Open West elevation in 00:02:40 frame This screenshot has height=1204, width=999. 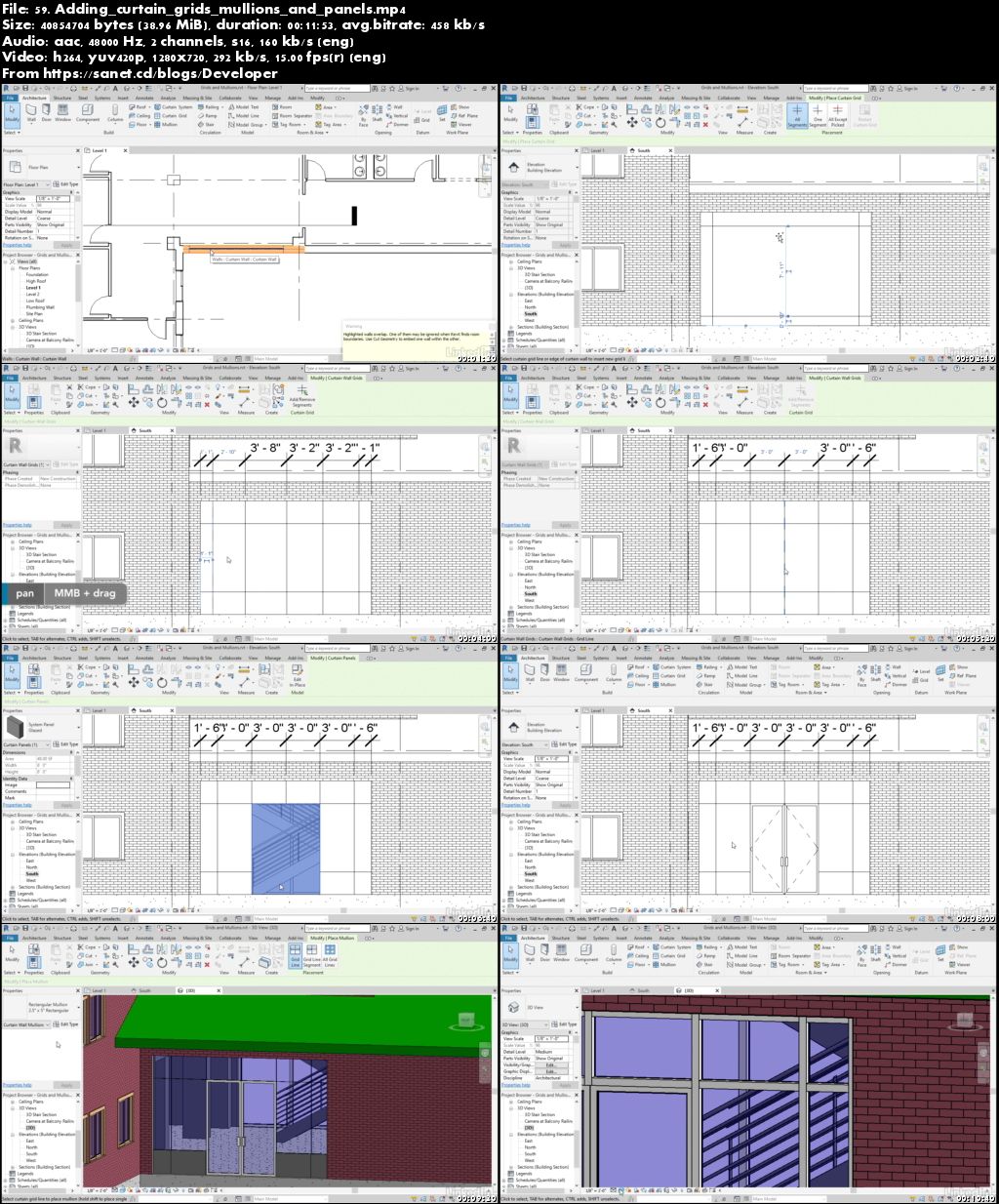(530, 320)
